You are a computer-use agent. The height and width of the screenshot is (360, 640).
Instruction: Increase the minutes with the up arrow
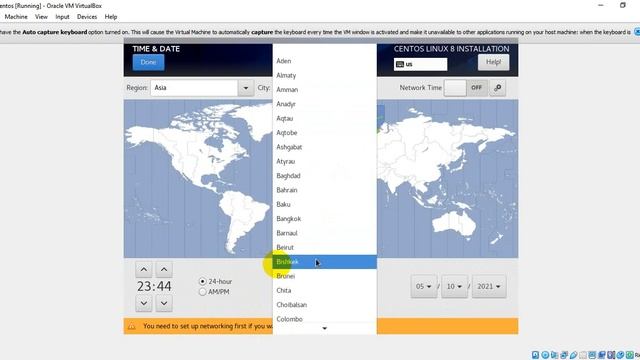pos(164,269)
